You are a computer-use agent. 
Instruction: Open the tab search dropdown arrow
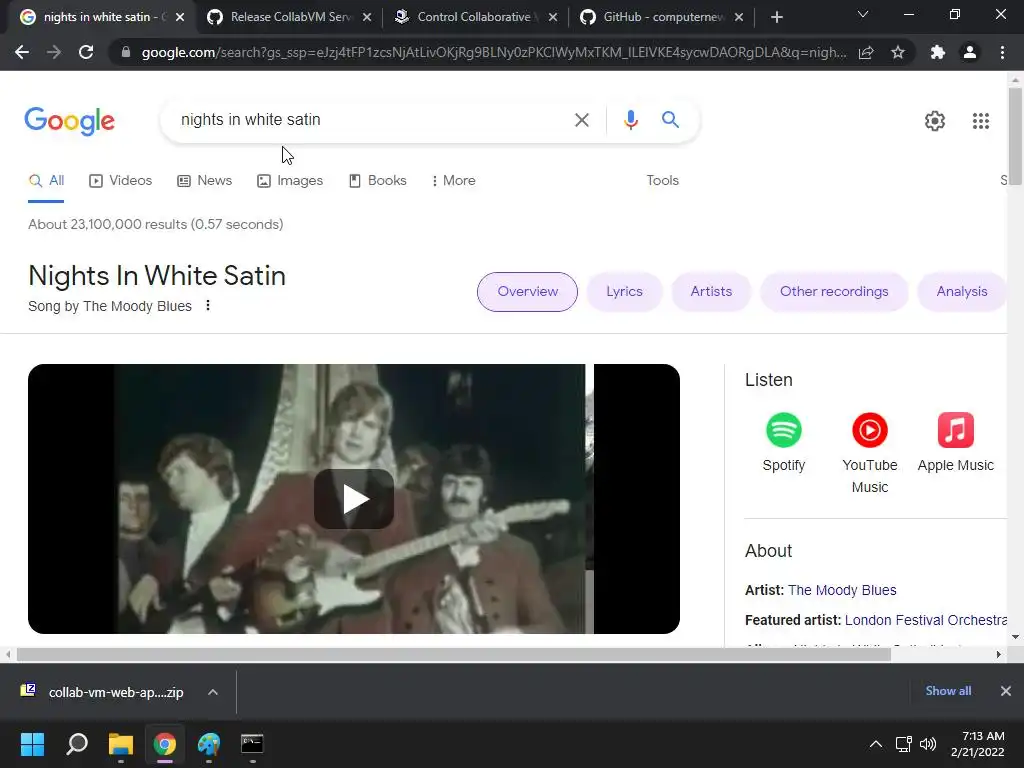pos(863,14)
